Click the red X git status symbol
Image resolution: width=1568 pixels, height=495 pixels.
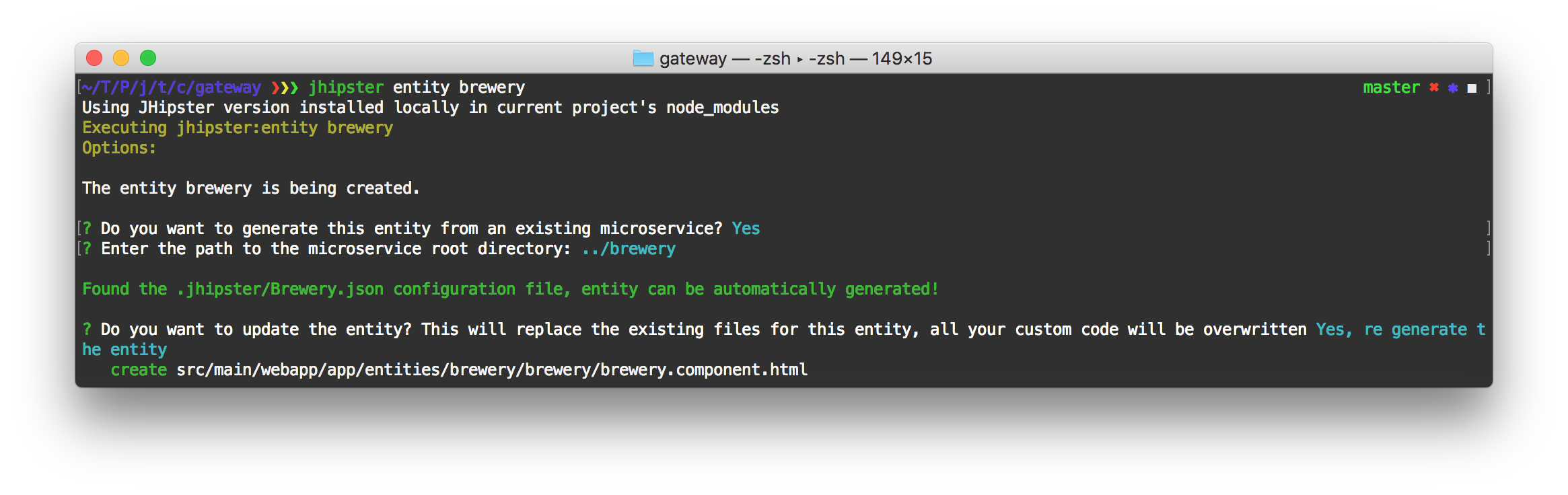[x=1434, y=87]
